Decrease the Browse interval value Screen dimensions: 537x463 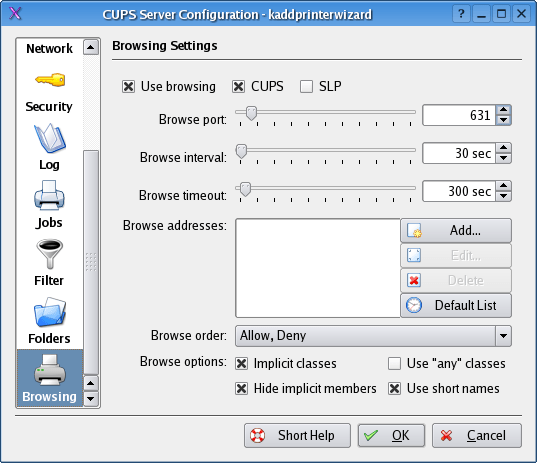tap(503, 158)
